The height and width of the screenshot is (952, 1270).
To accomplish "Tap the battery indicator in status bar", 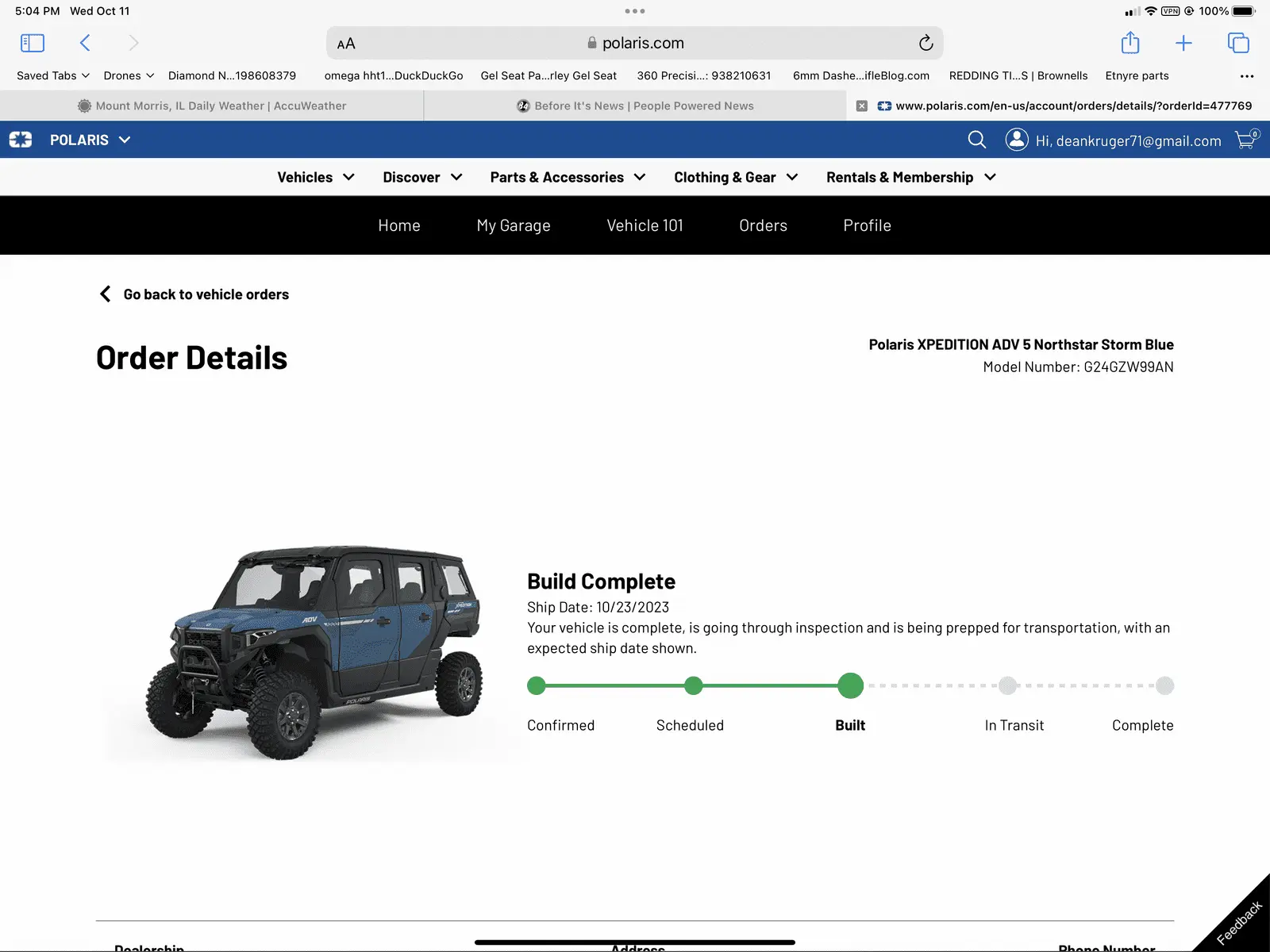I will tap(1244, 11).
